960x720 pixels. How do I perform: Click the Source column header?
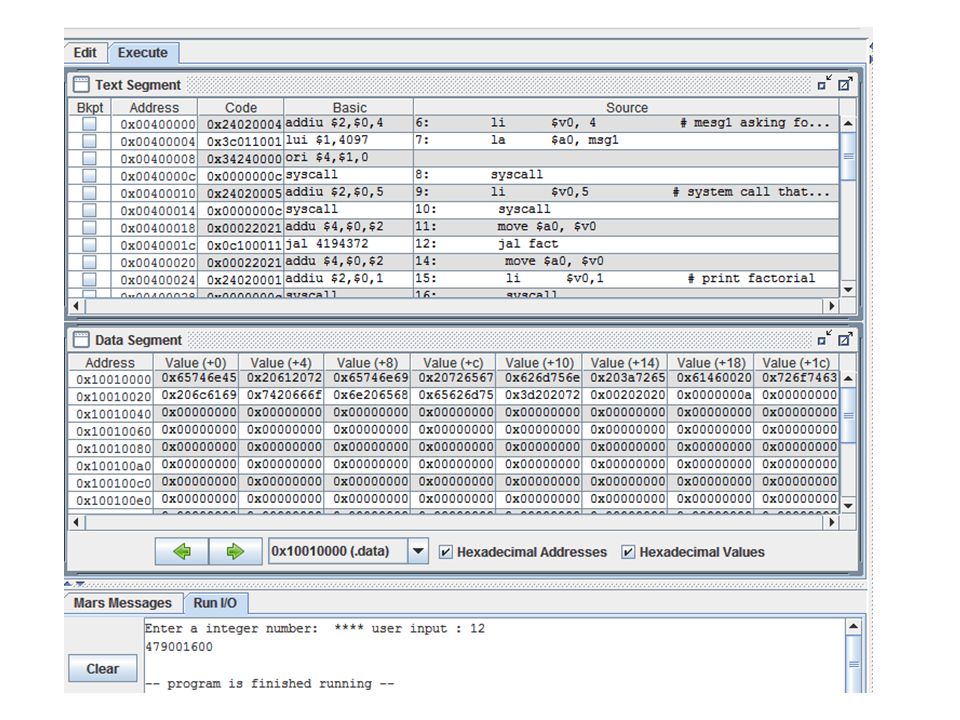click(626, 108)
